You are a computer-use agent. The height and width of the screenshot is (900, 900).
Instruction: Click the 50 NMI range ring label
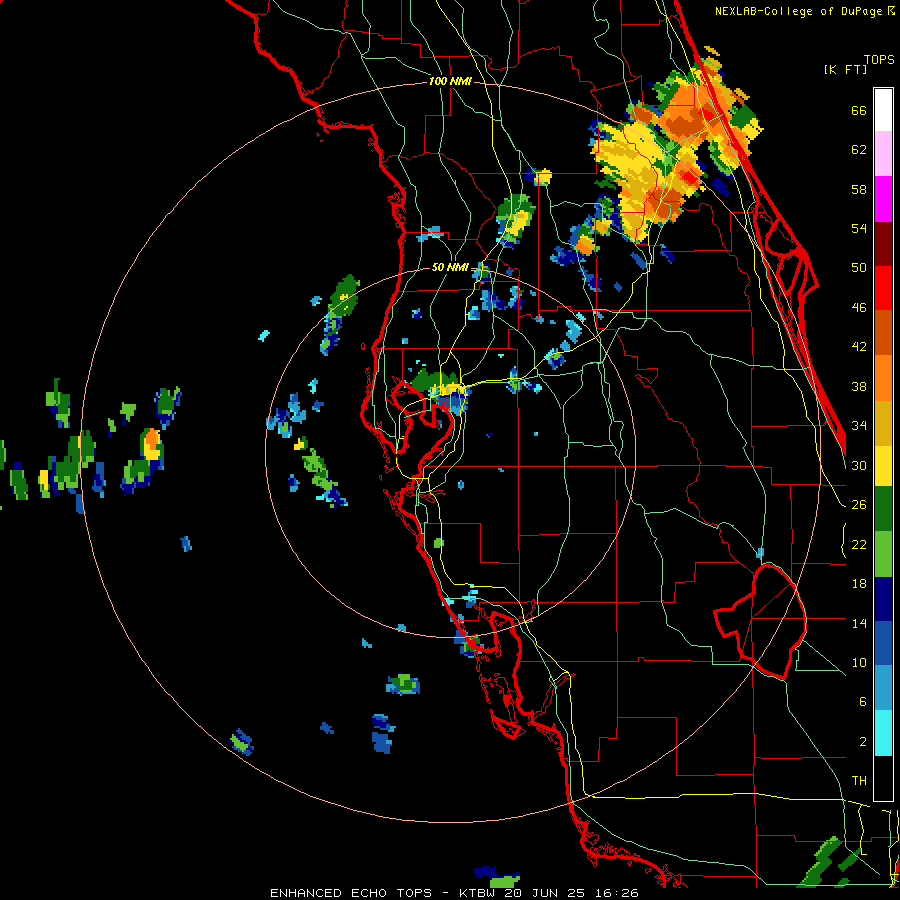tap(450, 267)
